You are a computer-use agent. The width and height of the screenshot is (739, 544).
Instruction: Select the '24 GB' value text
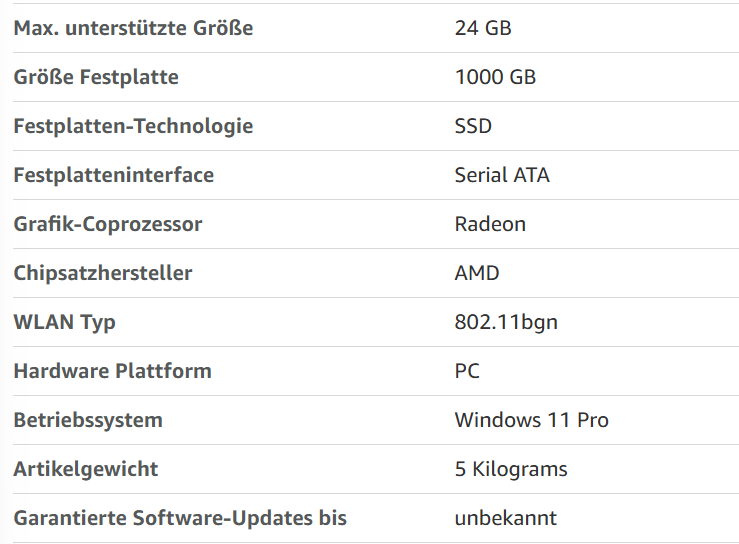[483, 28]
